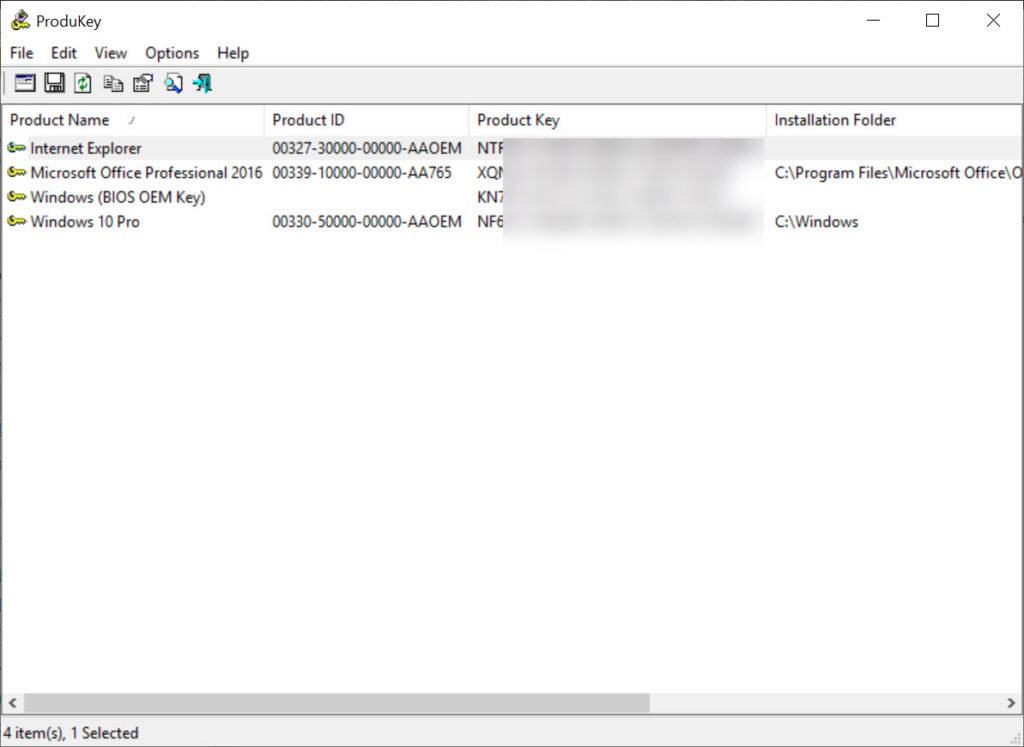Click product ID 00327-30000-00000-AAOEM
The height and width of the screenshot is (747, 1024).
click(x=367, y=148)
